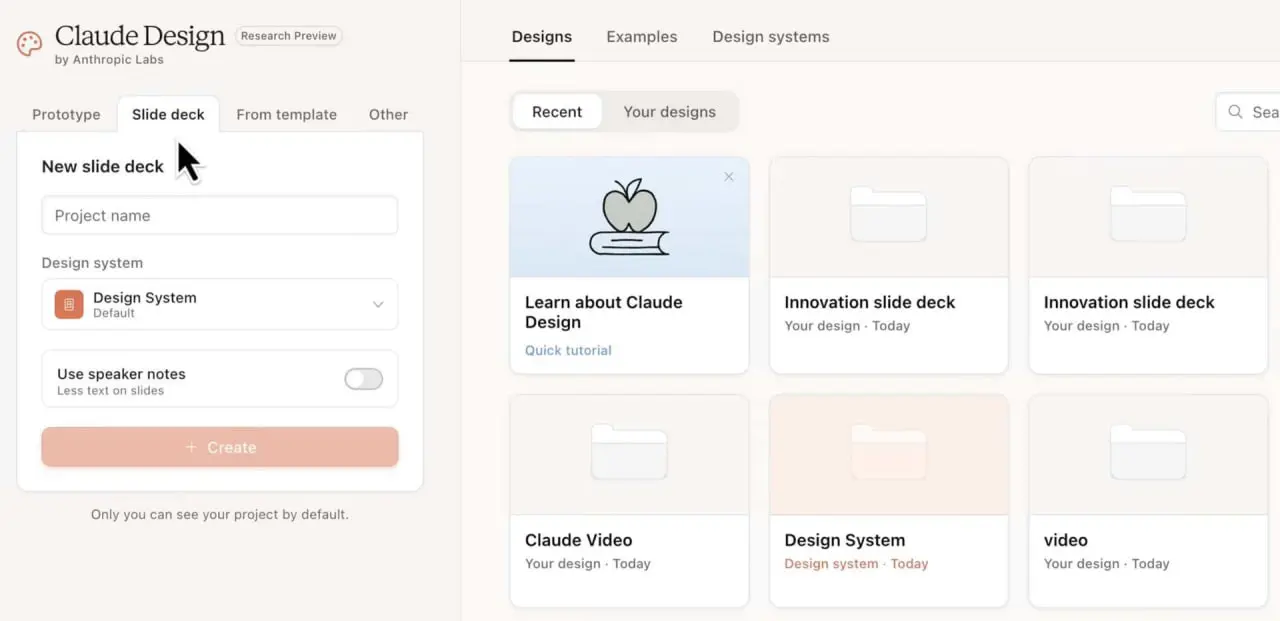
Task: Click the Project name input field
Action: coord(220,215)
